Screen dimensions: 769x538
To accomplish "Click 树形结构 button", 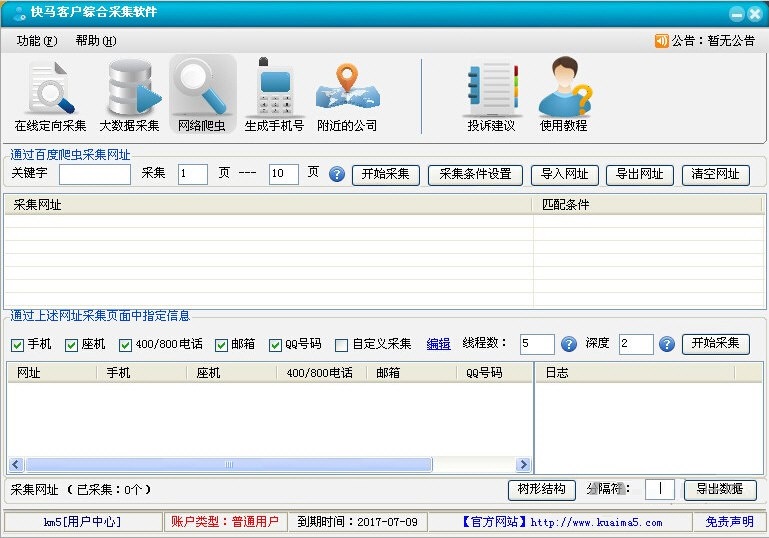I will [541, 489].
